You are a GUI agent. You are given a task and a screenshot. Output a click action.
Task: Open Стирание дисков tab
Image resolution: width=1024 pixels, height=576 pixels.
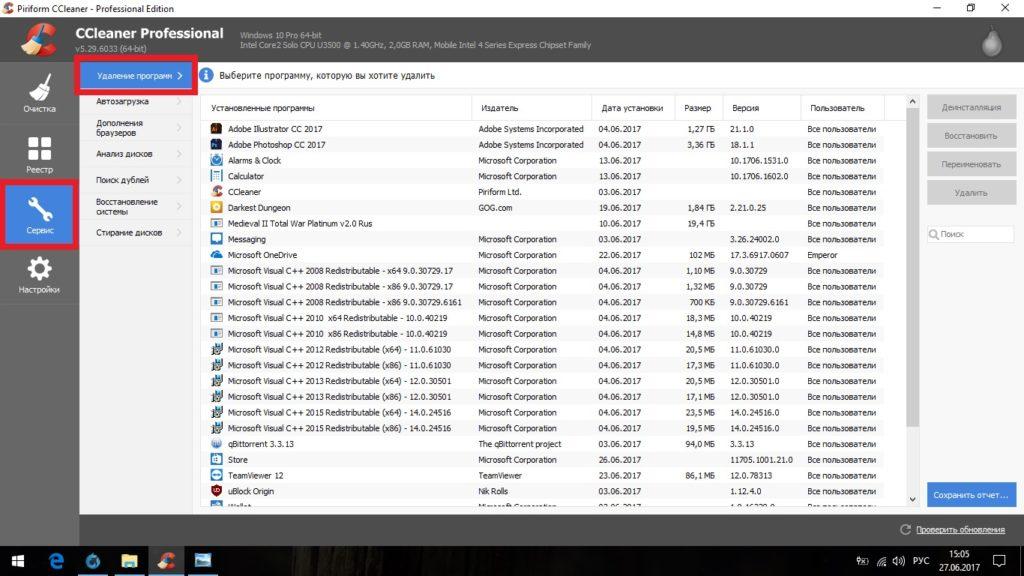[x=136, y=232]
